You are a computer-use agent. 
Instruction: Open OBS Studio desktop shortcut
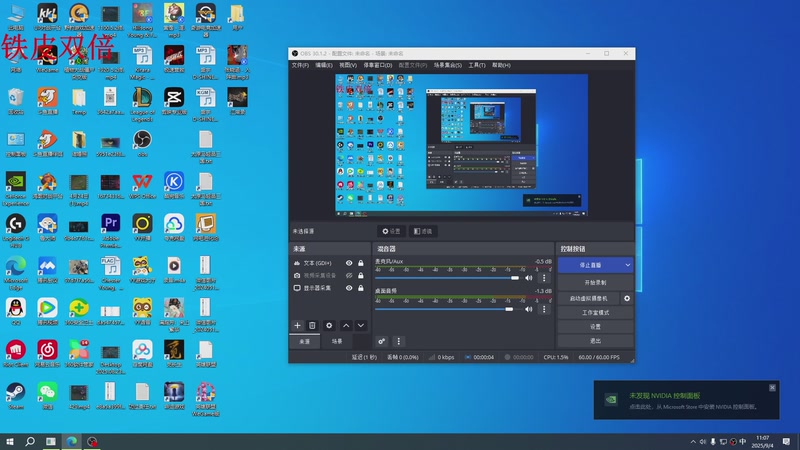coord(142,142)
